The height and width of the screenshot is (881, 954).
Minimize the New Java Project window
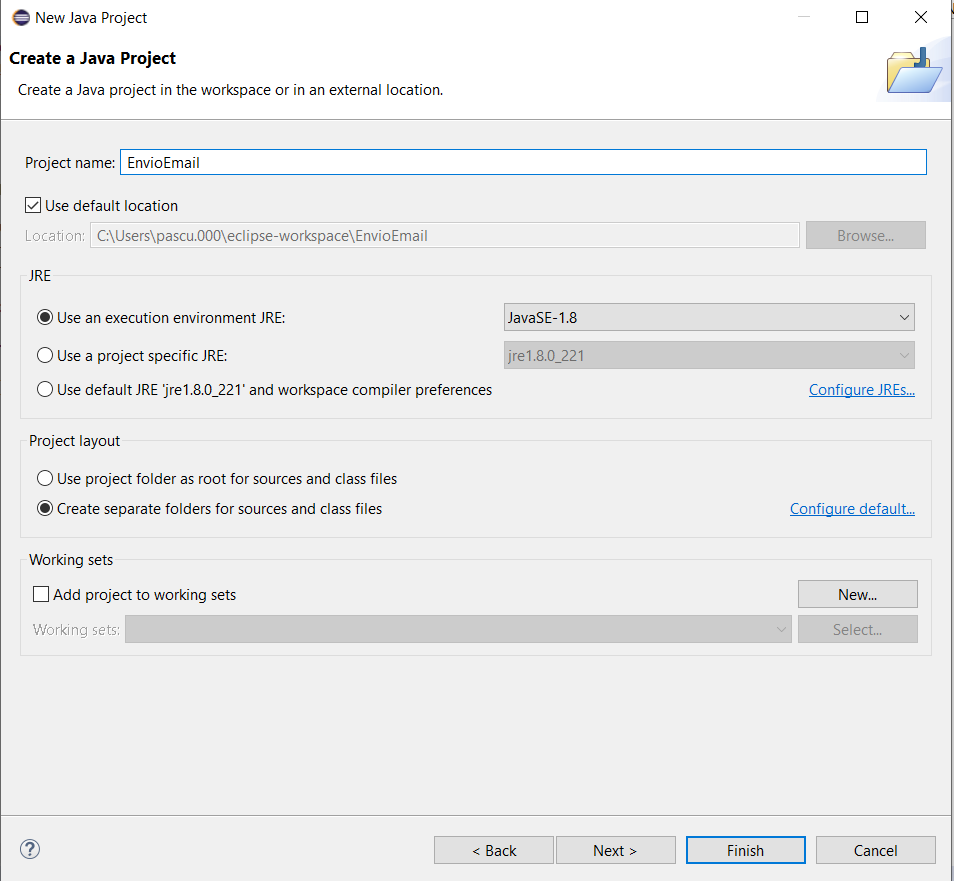[x=804, y=17]
